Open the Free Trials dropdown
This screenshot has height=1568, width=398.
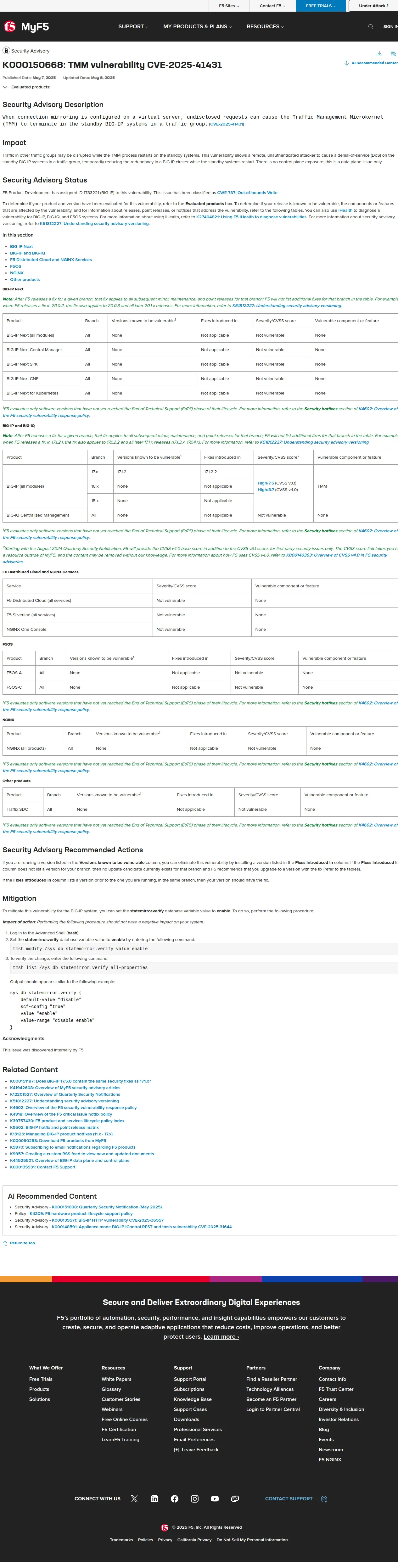(x=321, y=6)
